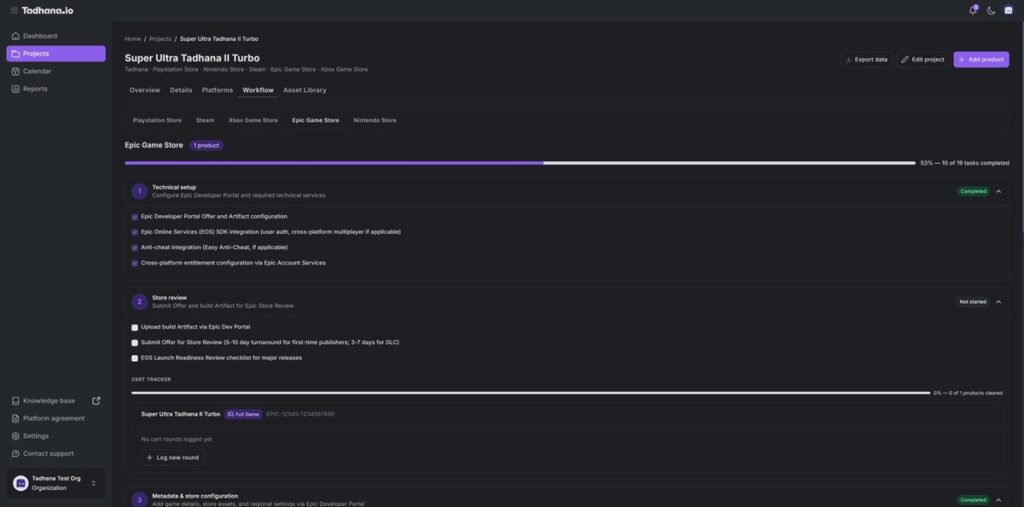Switch to the Platforms tab
The height and width of the screenshot is (507, 1024).
click(x=217, y=90)
